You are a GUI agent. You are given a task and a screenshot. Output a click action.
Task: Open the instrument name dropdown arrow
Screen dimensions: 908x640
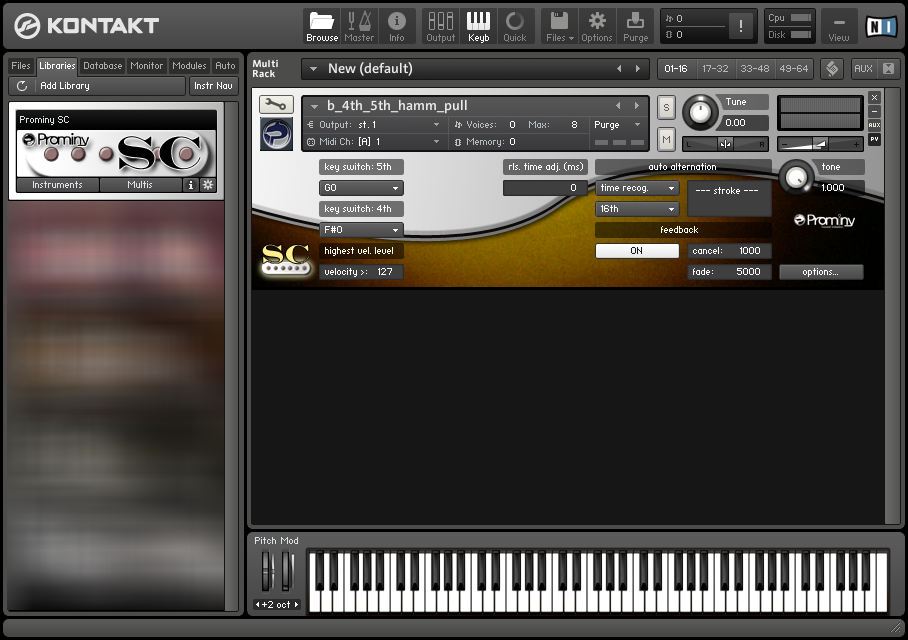tap(314, 106)
